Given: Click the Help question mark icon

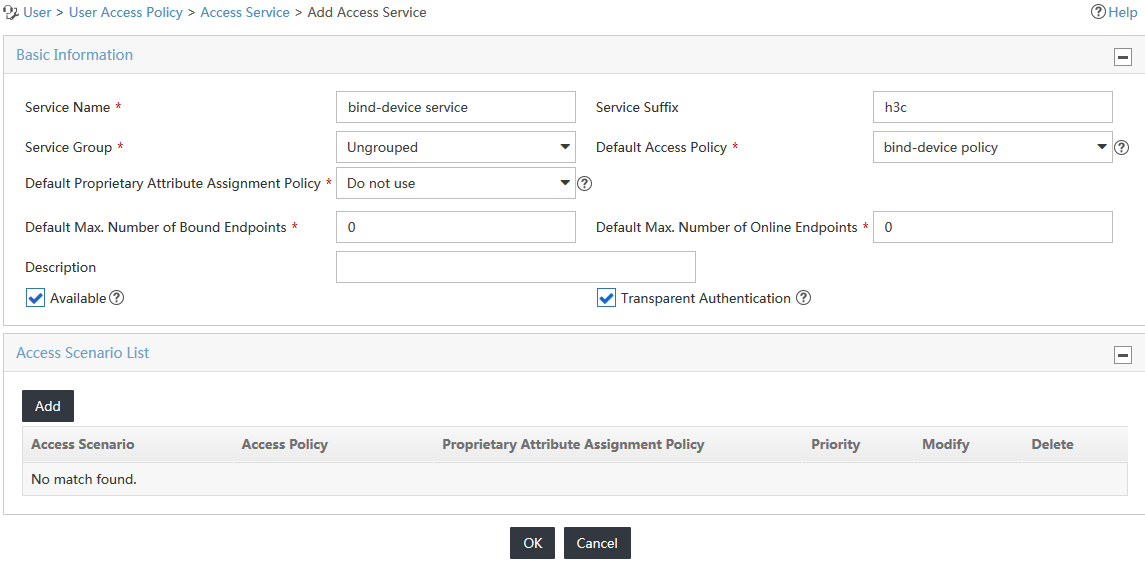Looking at the screenshot, I should point(1098,12).
